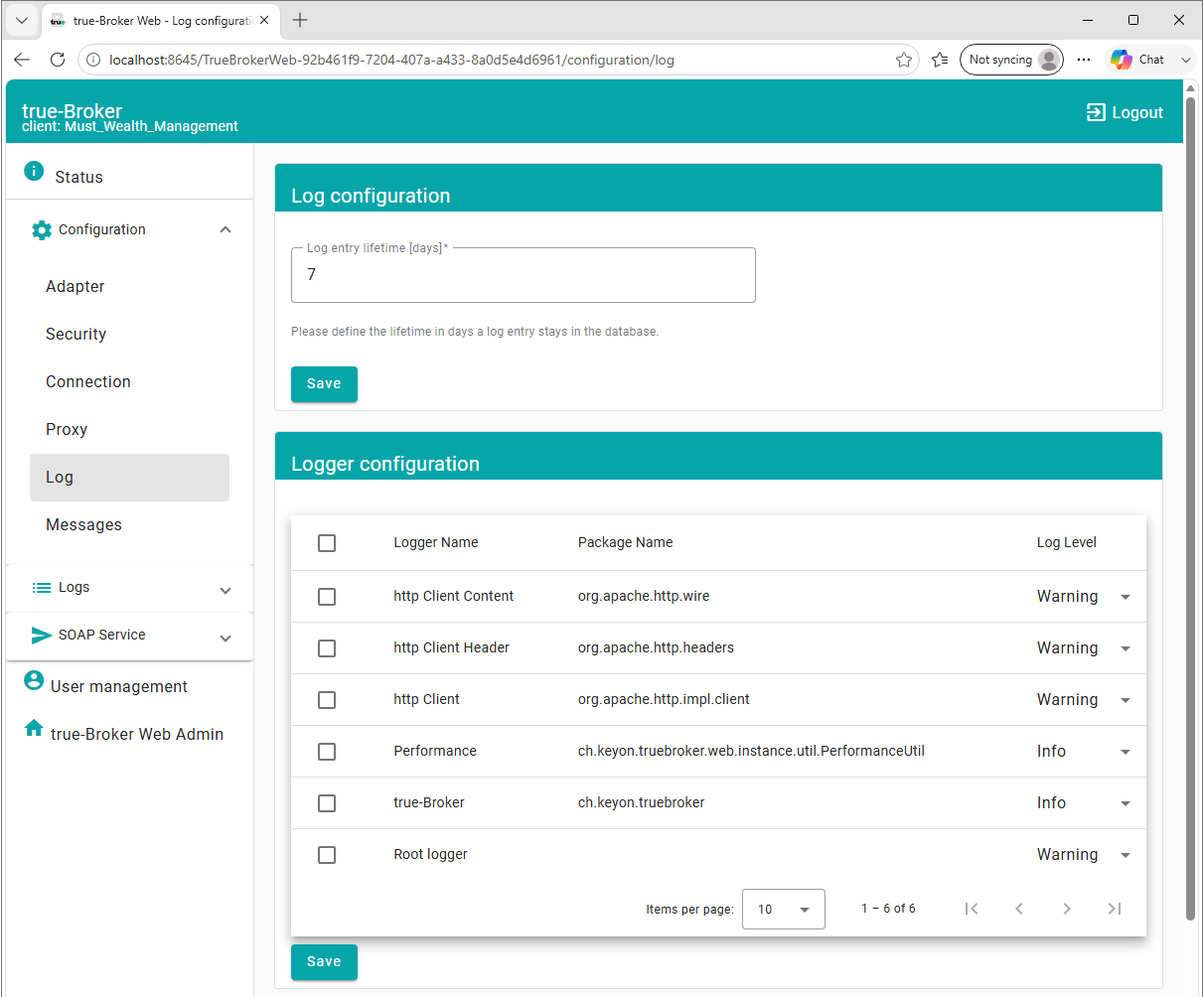Click the Log entry lifetime days field
1204x997 pixels.
pyautogui.click(x=524, y=275)
